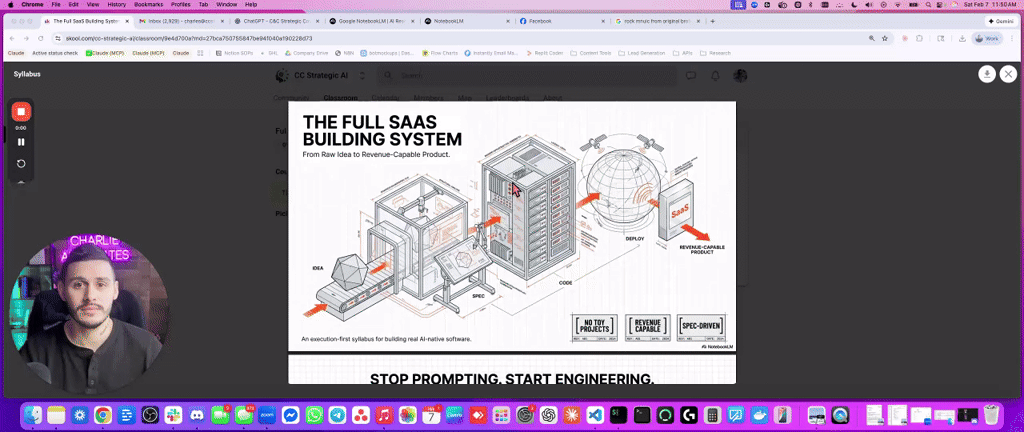
Task: Open Visual Studio Code from the Dock
Action: click(595, 414)
